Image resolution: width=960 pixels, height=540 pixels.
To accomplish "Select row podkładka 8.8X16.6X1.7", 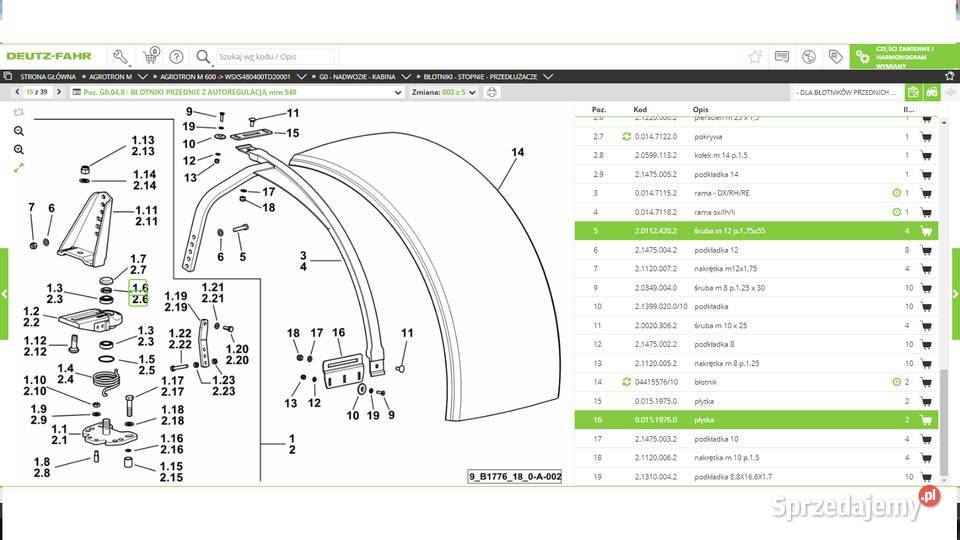I will [x=756, y=476].
